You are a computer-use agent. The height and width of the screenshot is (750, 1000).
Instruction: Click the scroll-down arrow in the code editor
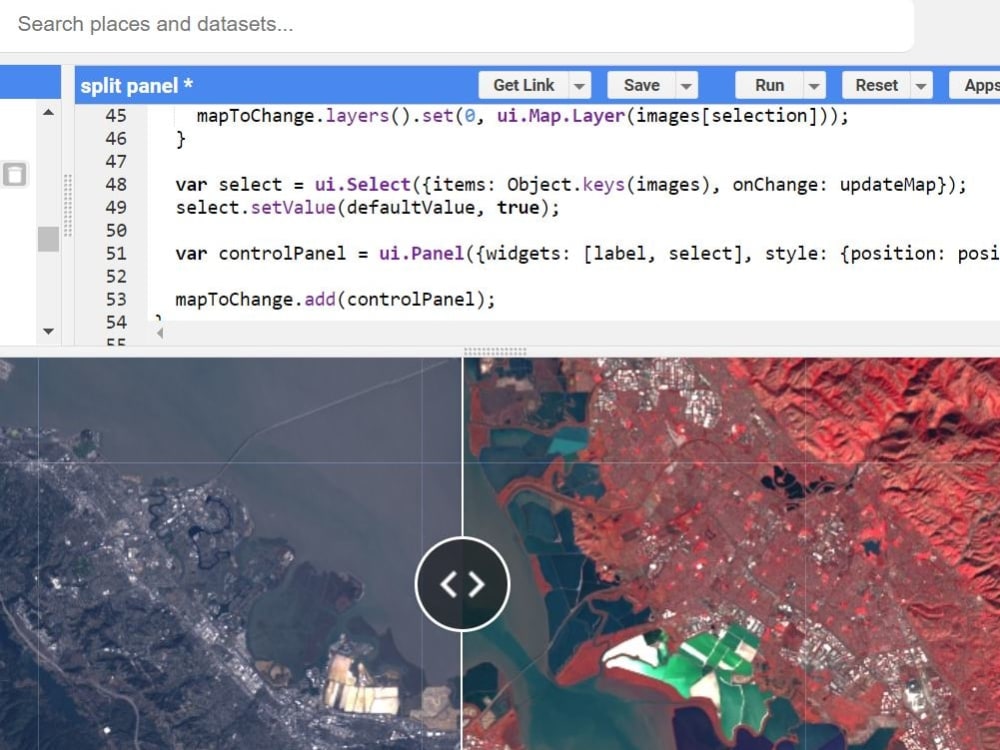[47, 331]
